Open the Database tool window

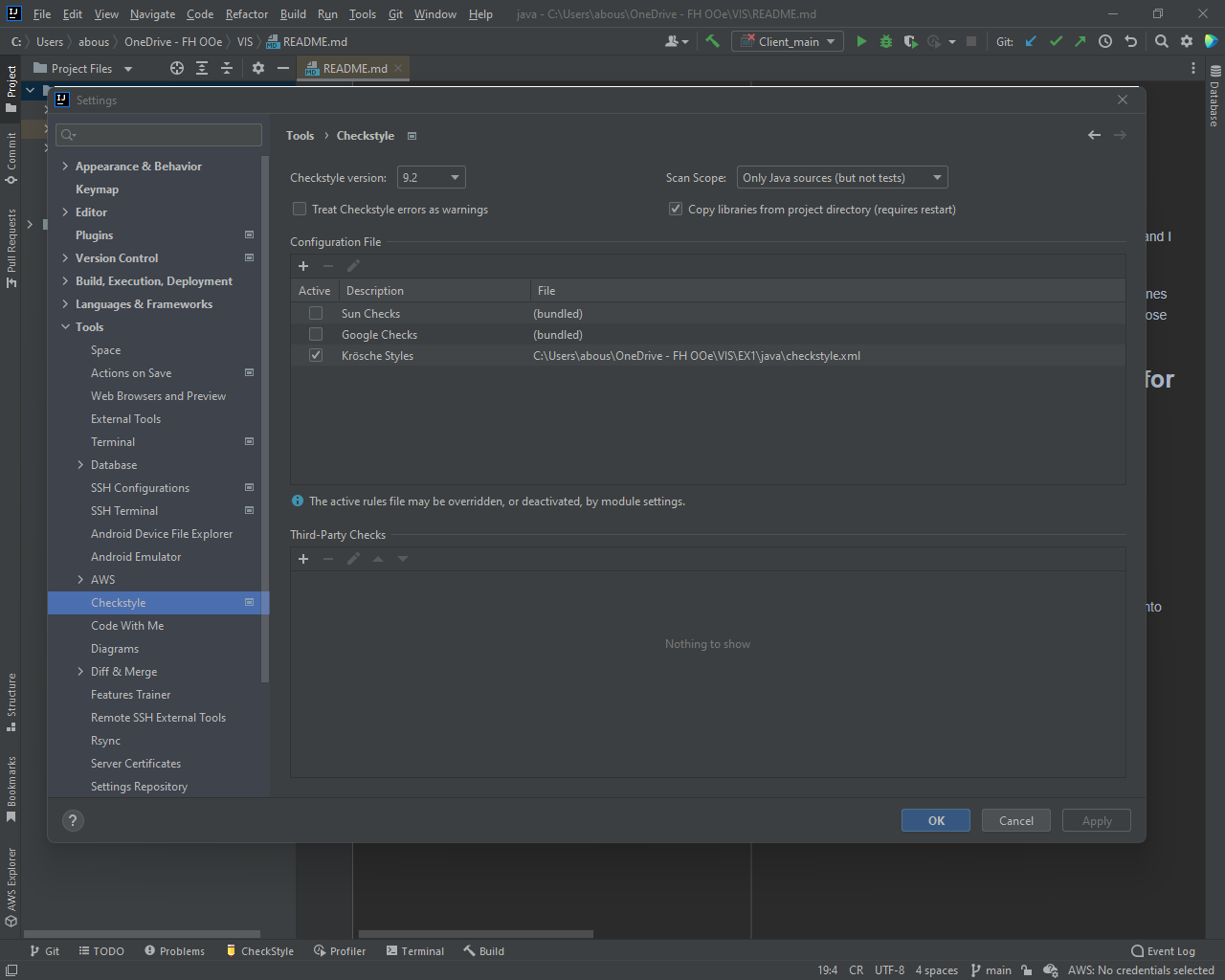pyautogui.click(x=1214, y=96)
